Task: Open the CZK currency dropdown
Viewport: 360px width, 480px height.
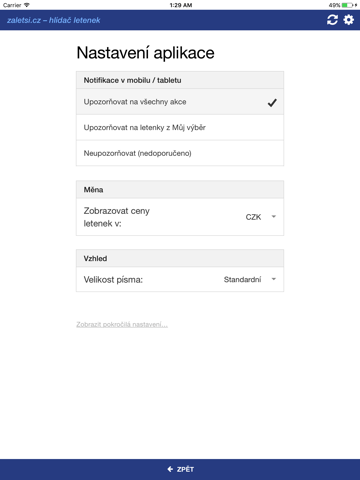Action: tap(261, 217)
